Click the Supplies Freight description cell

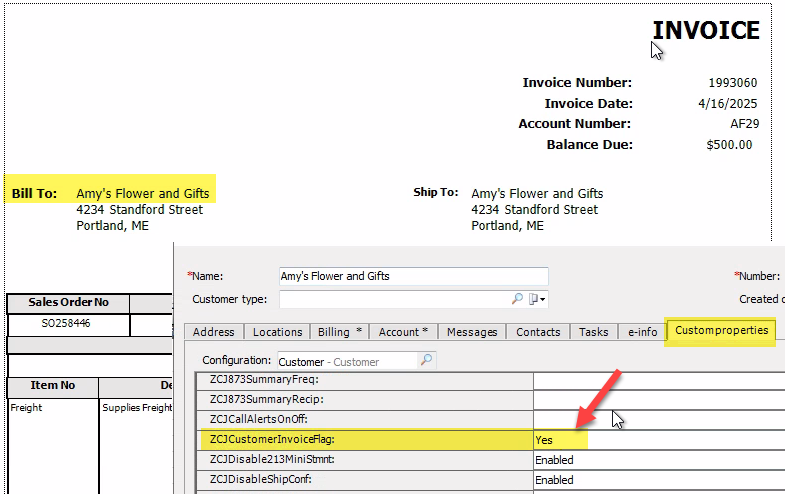point(137,408)
